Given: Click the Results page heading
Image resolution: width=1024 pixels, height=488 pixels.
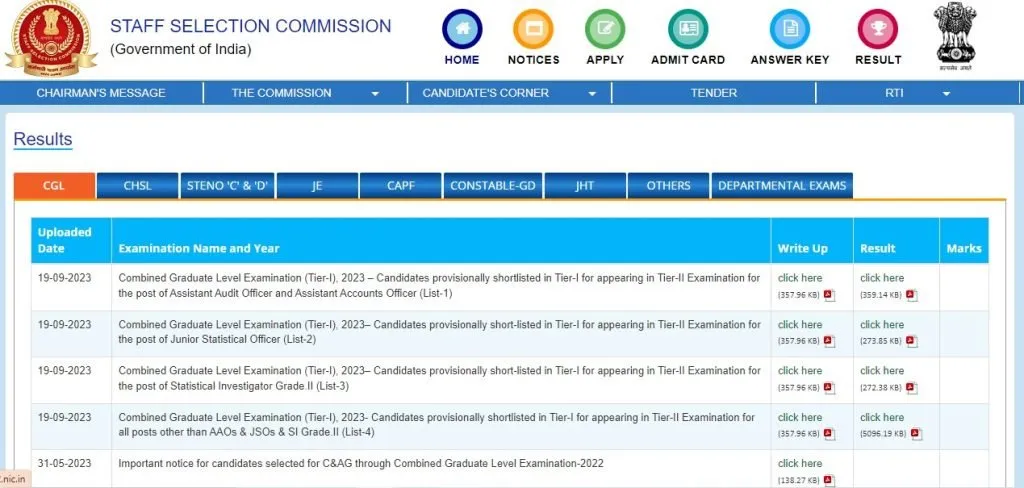Looking at the screenshot, I should (x=43, y=139).
